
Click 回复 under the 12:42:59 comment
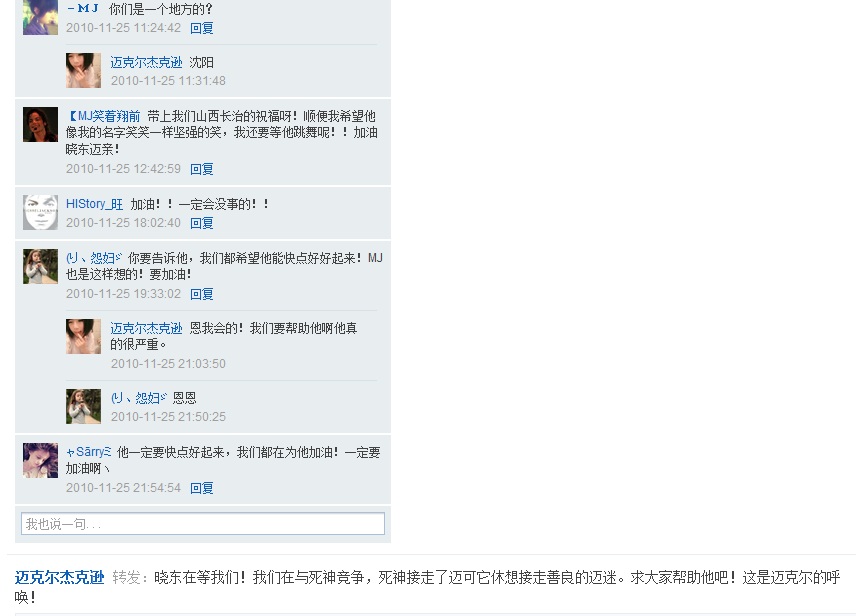pos(201,169)
